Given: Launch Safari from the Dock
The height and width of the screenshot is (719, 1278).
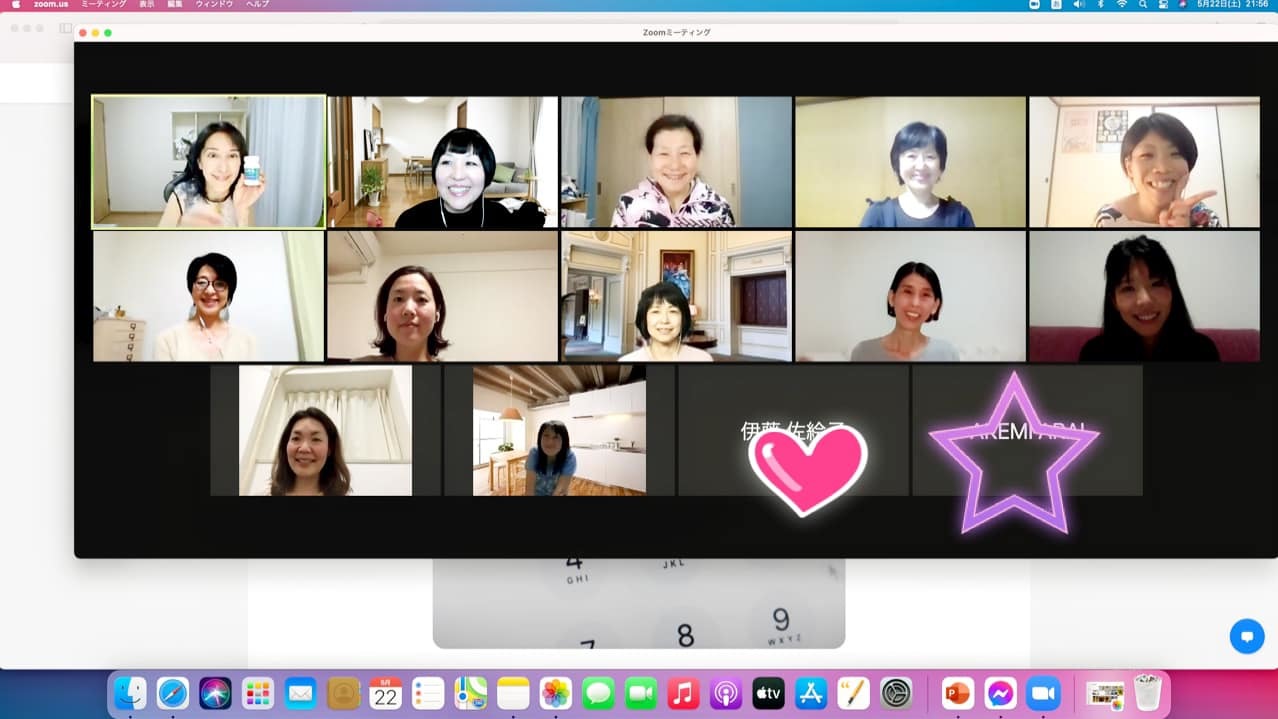Looking at the screenshot, I should click(172, 693).
